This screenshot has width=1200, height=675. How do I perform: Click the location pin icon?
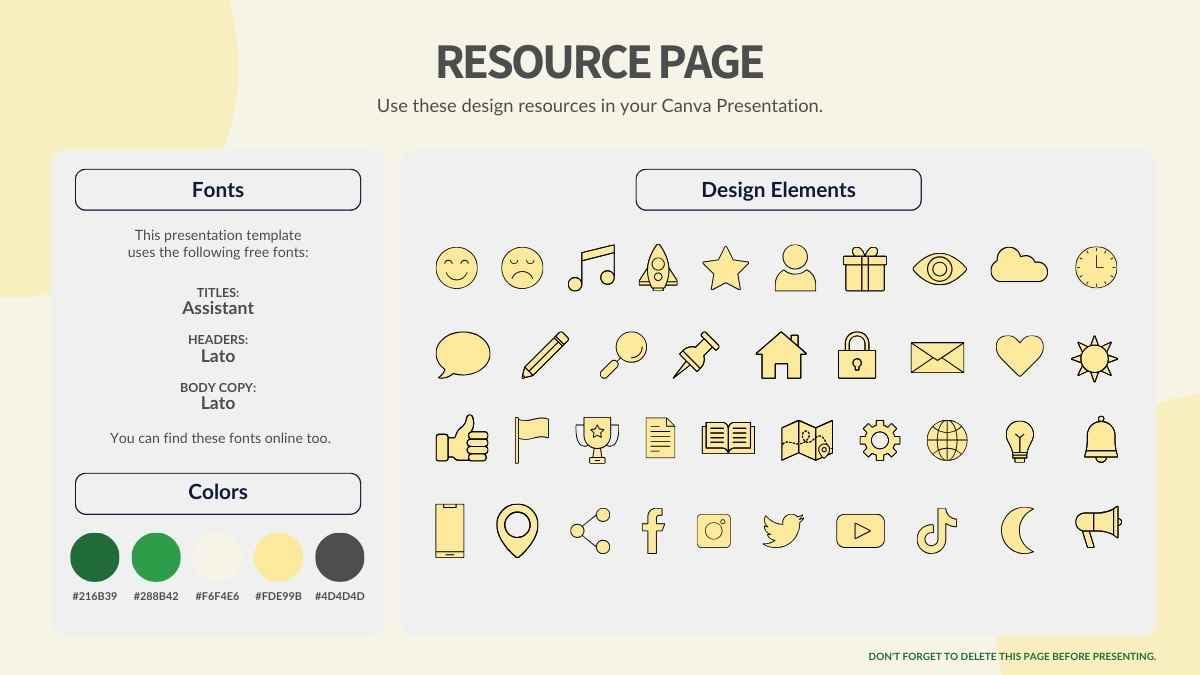(x=517, y=530)
